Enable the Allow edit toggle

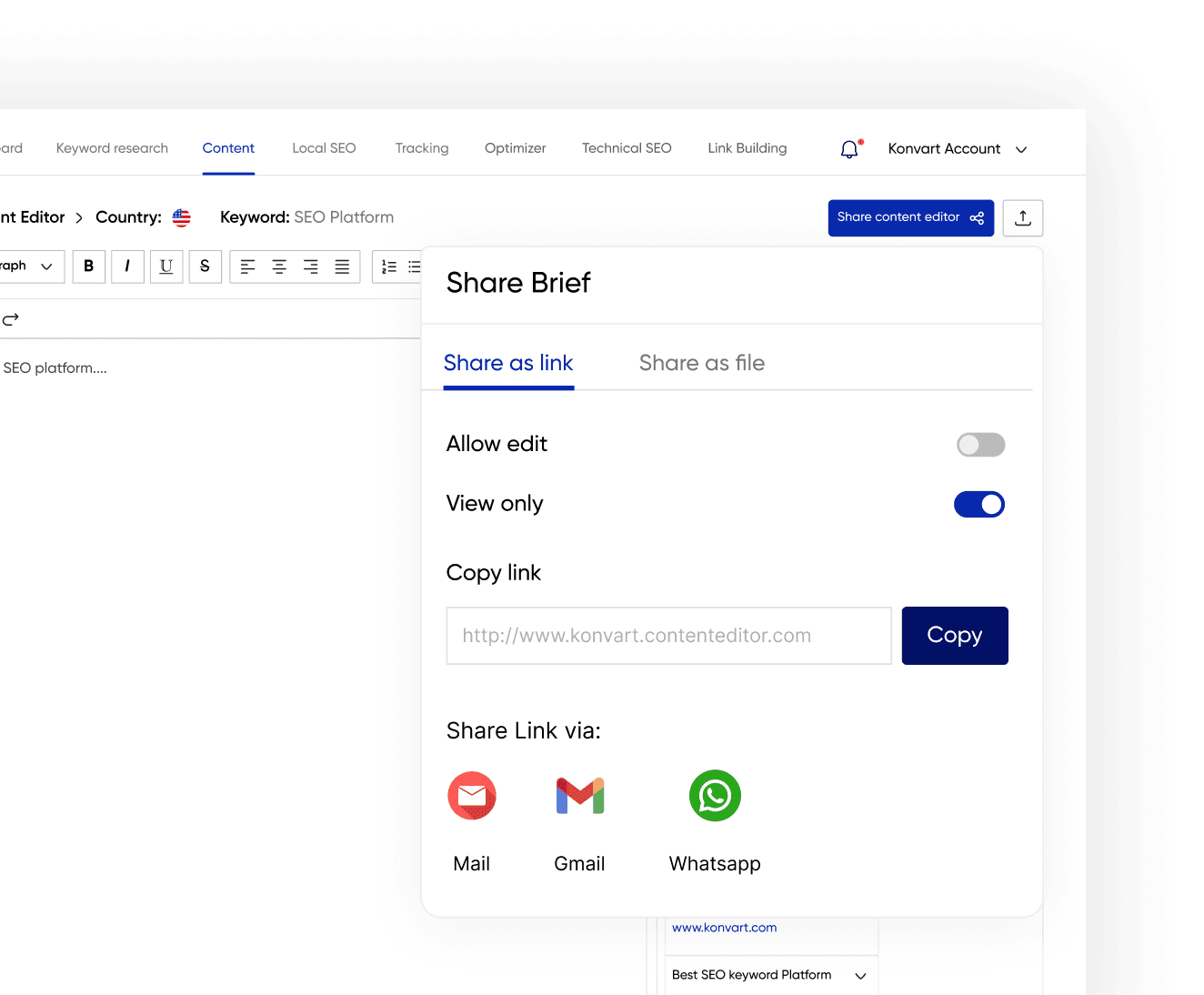tap(980, 445)
